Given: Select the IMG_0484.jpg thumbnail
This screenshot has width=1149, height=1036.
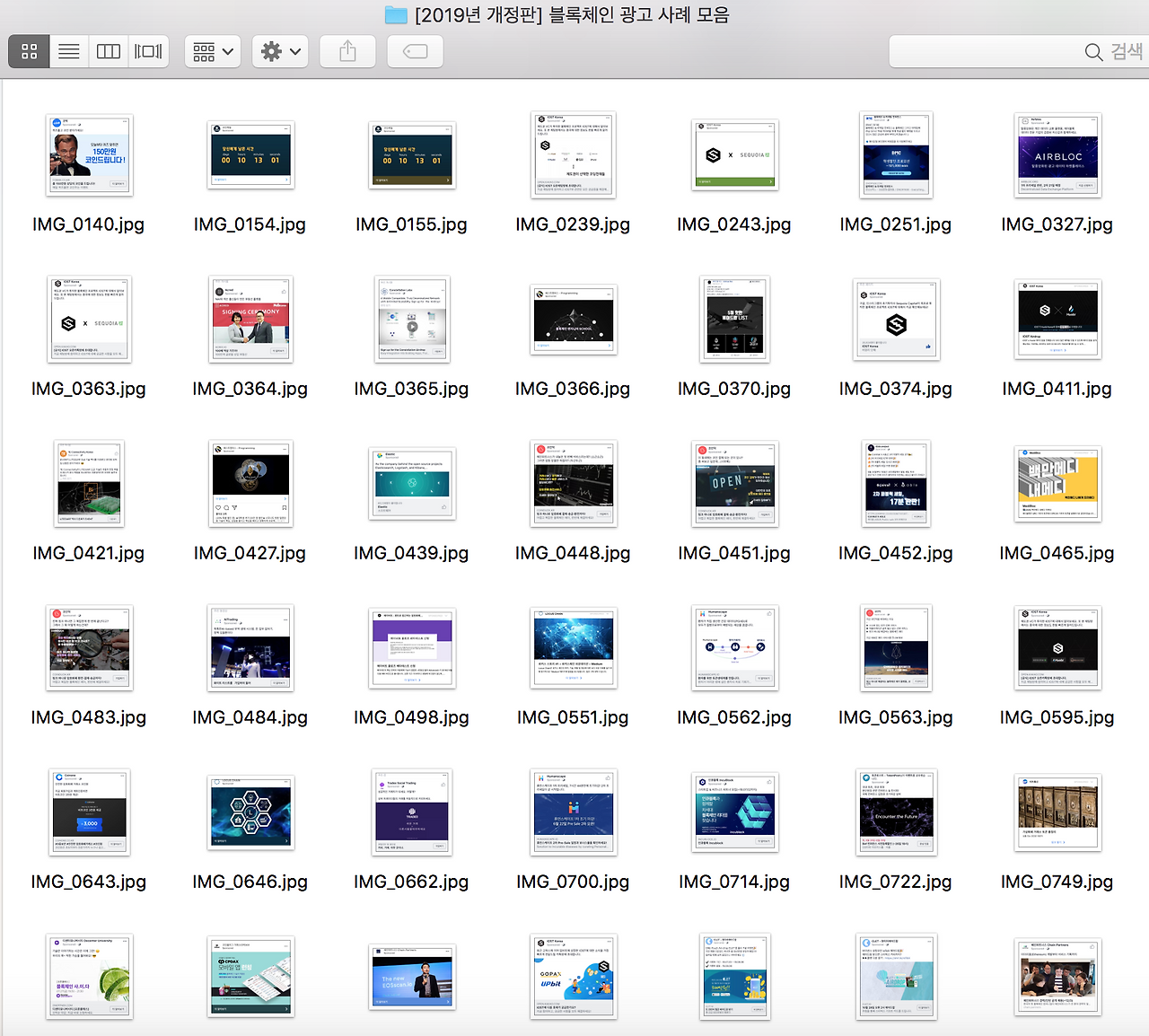Looking at the screenshot, I should tap(250, 647).
